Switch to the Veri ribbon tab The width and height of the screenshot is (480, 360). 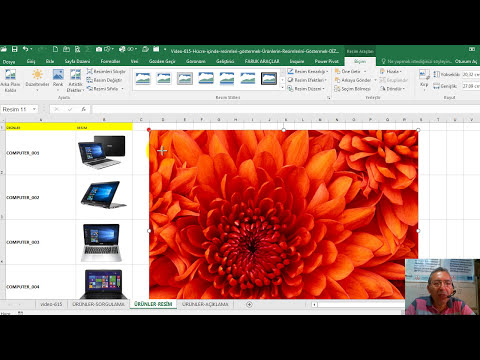point(134,61)
